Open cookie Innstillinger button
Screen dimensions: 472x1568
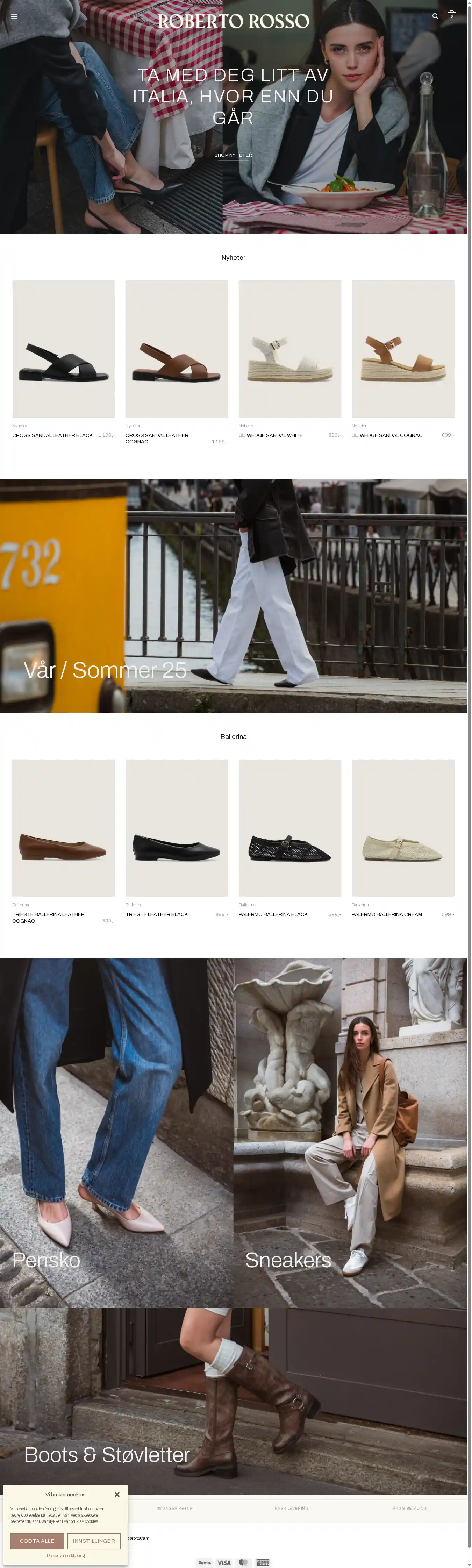pyautogui.click(x=94, y=1541)
